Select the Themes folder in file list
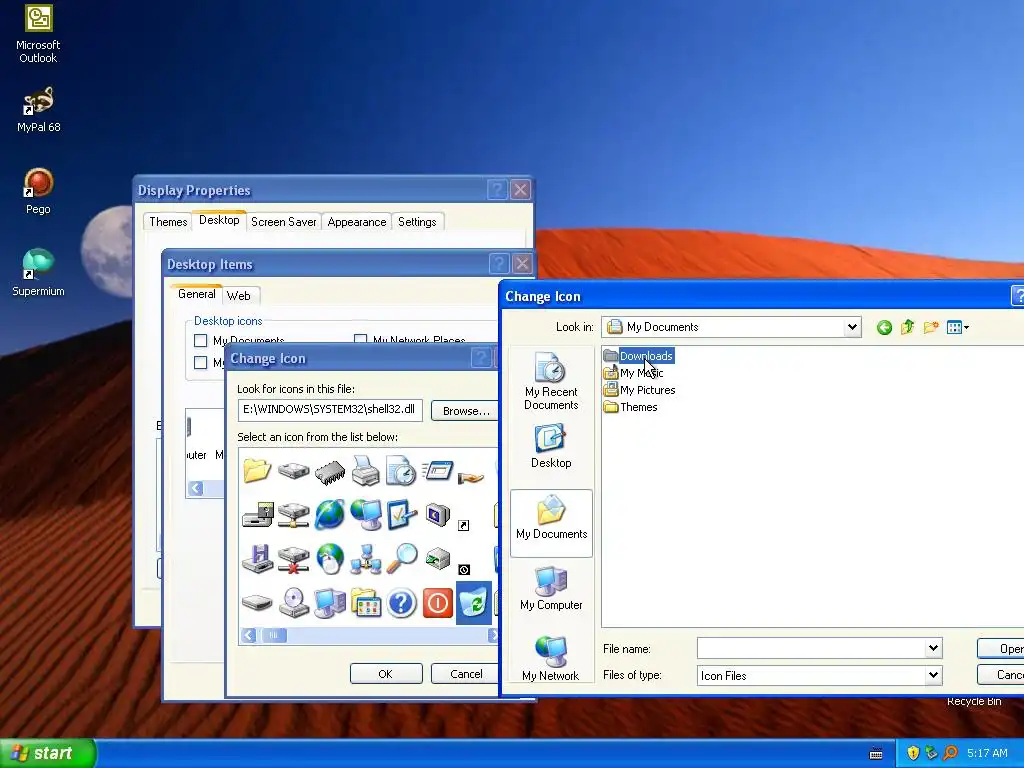Viewport: 1024px width, 768px height. click(x=631, y=407)
